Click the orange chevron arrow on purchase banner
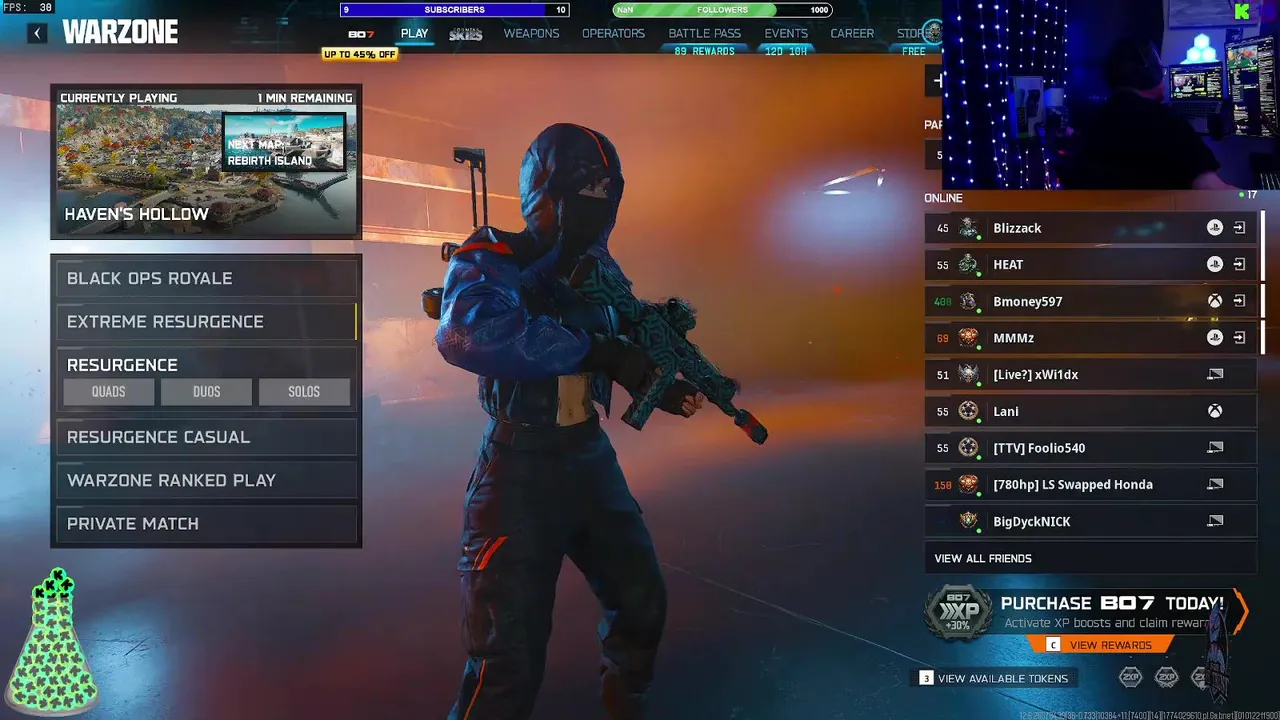 (1241, 612)
